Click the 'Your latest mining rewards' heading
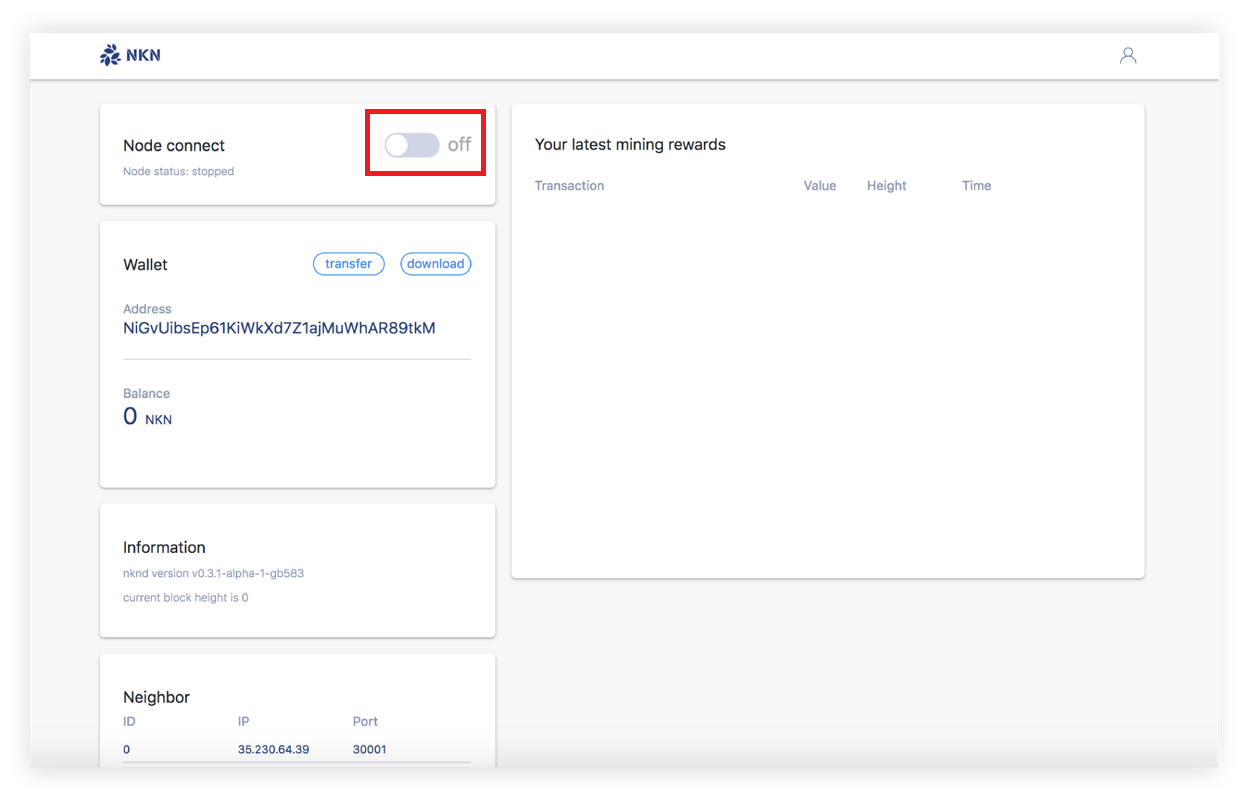 (630, 145)
